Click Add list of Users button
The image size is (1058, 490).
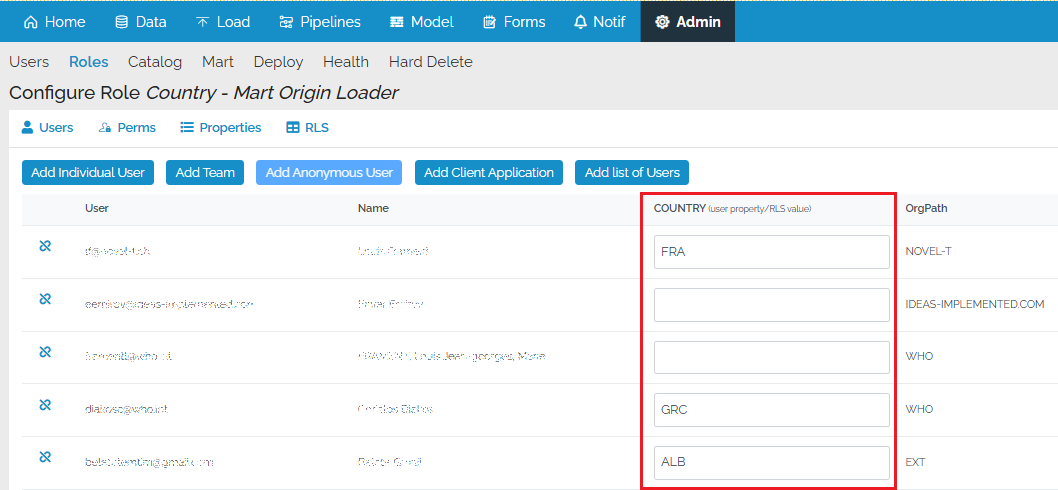pyautogui.click(x=632, y=172)
